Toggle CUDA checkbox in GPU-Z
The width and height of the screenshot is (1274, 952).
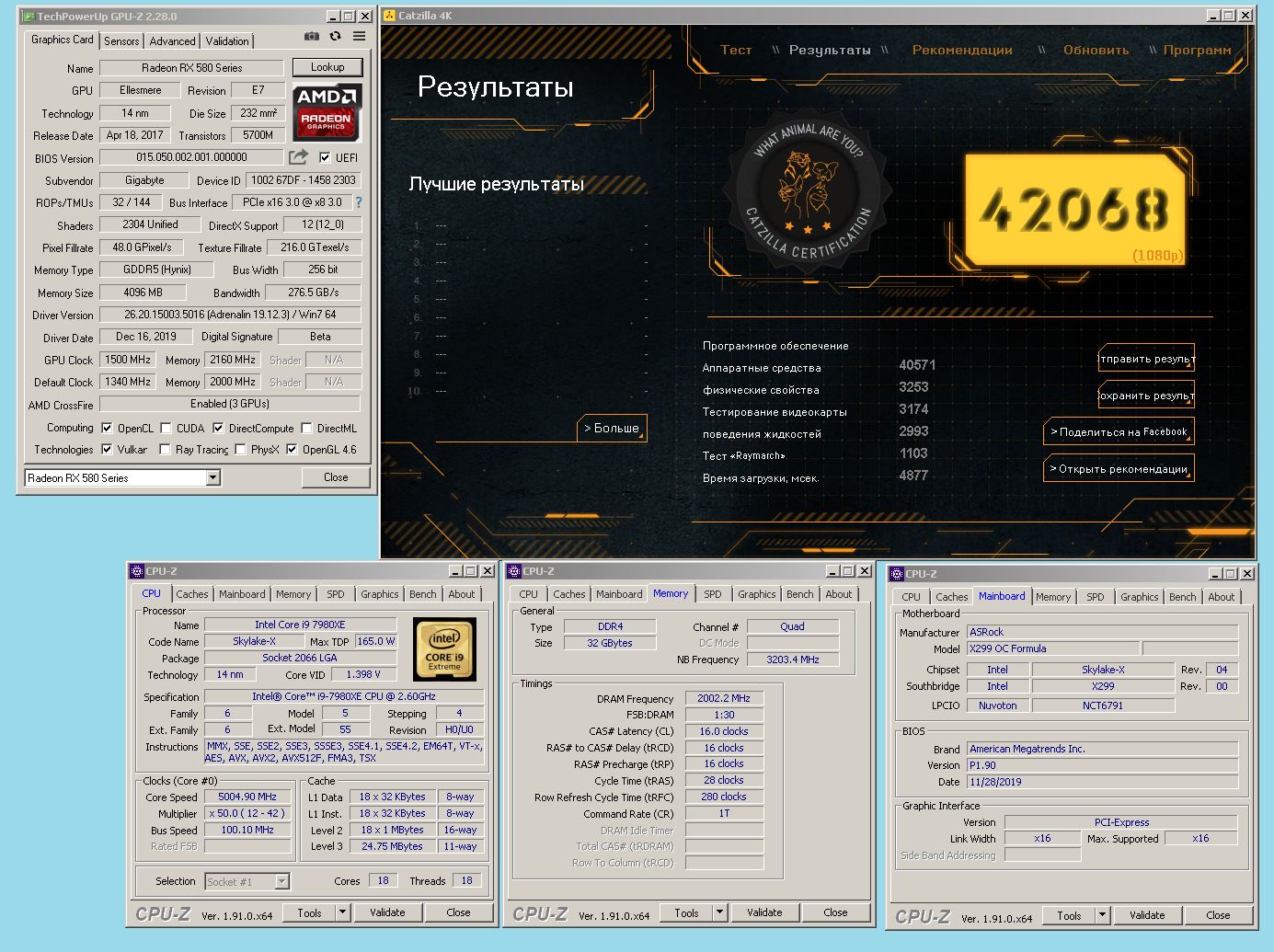tap(166, 428)
